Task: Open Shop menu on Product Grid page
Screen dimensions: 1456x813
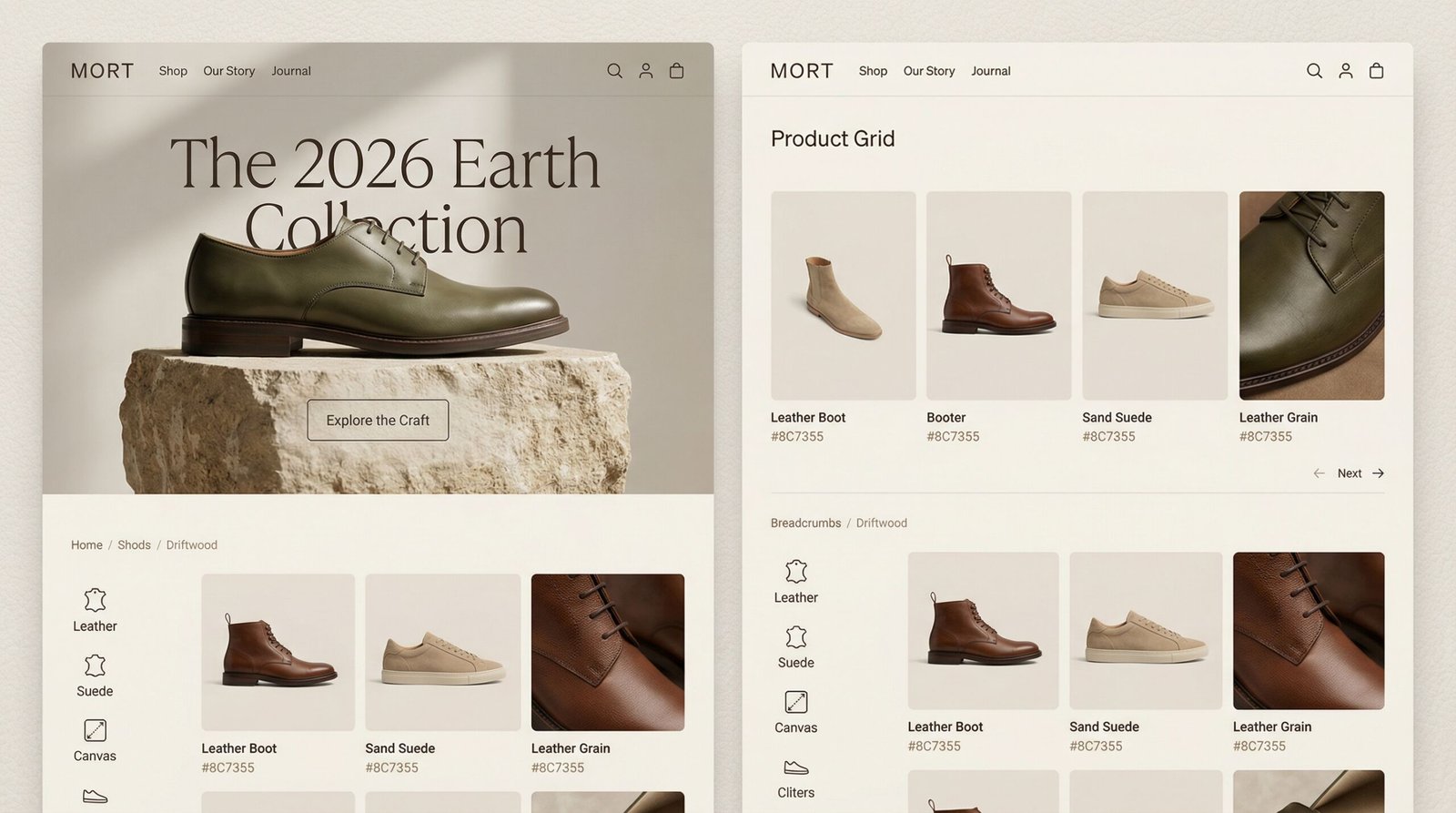Action: [873, 71]
